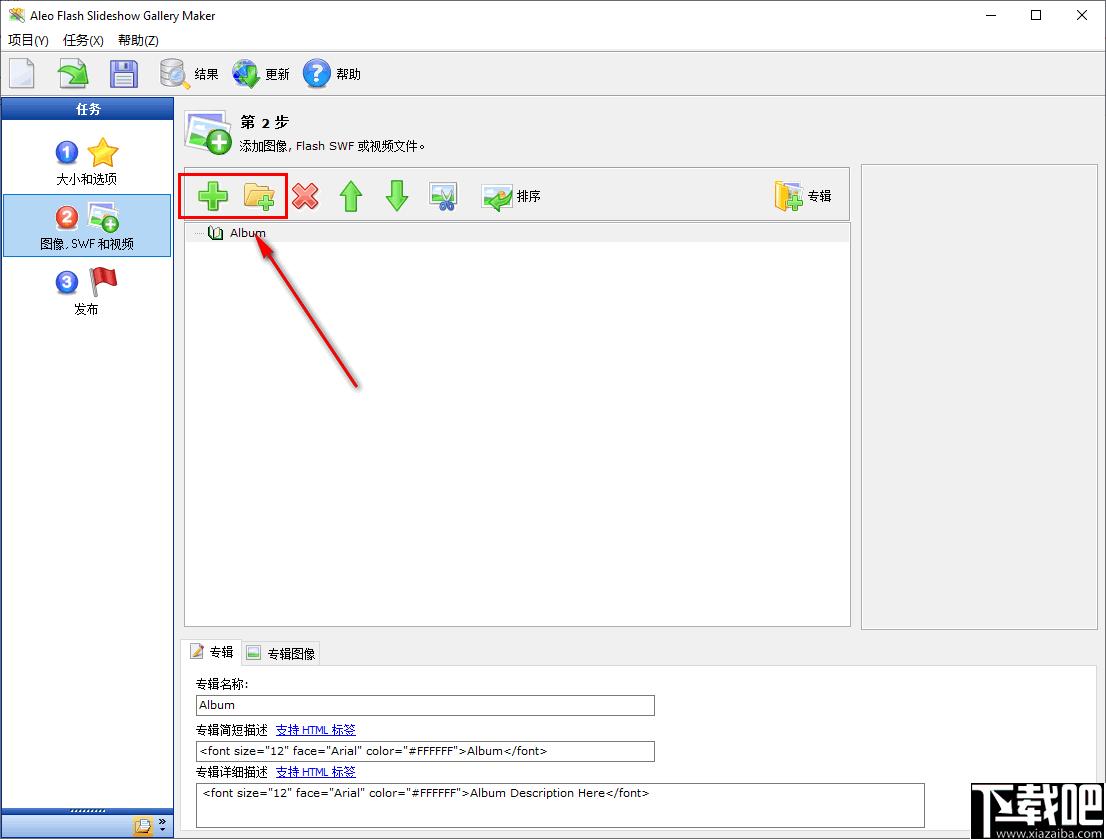Click the 专辑名称 input field
Viewport: 1106px width, 839px height.
pyautogui.click(x=425, y=705)
